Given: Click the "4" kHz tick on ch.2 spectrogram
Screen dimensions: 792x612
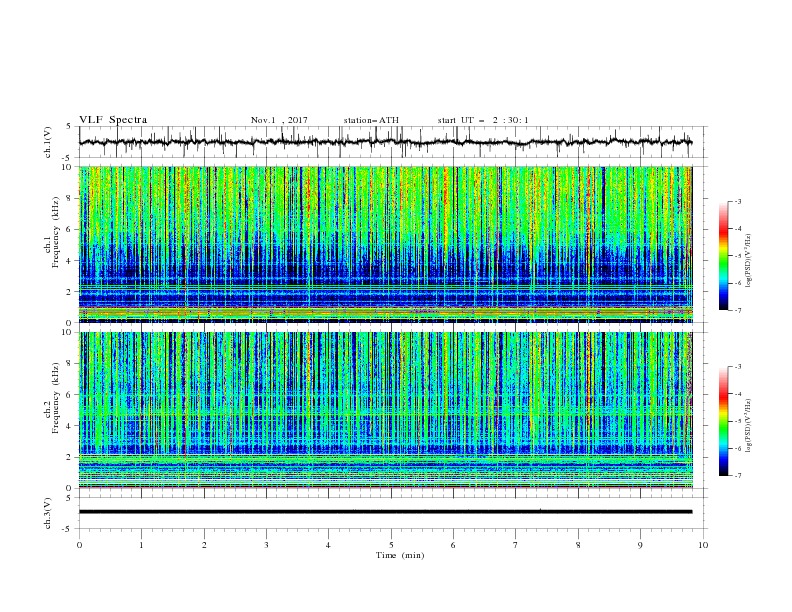Looking at the screenshot, I should click(x=70, y=426).
